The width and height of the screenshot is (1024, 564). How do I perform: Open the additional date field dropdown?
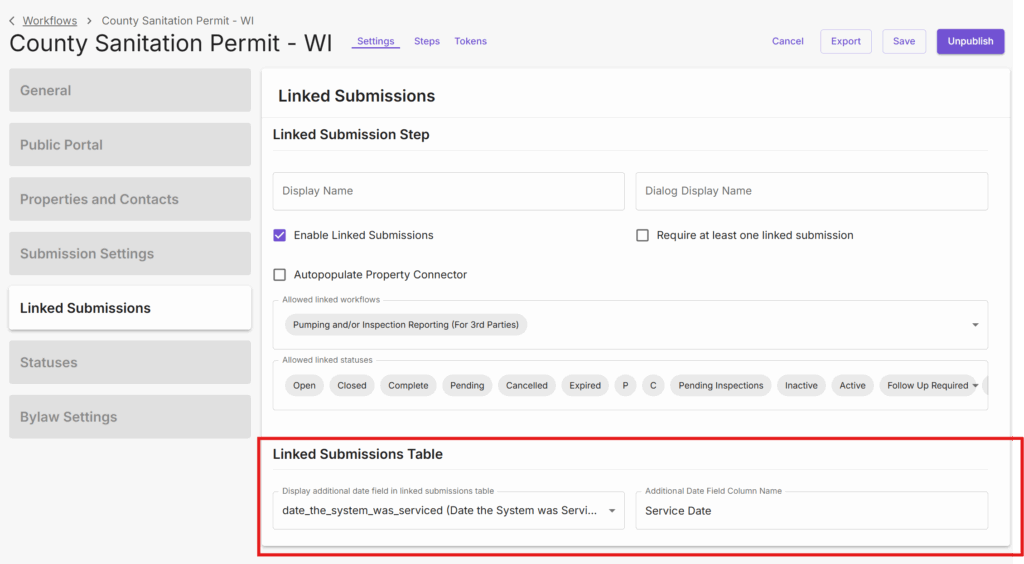click(612, 510)
